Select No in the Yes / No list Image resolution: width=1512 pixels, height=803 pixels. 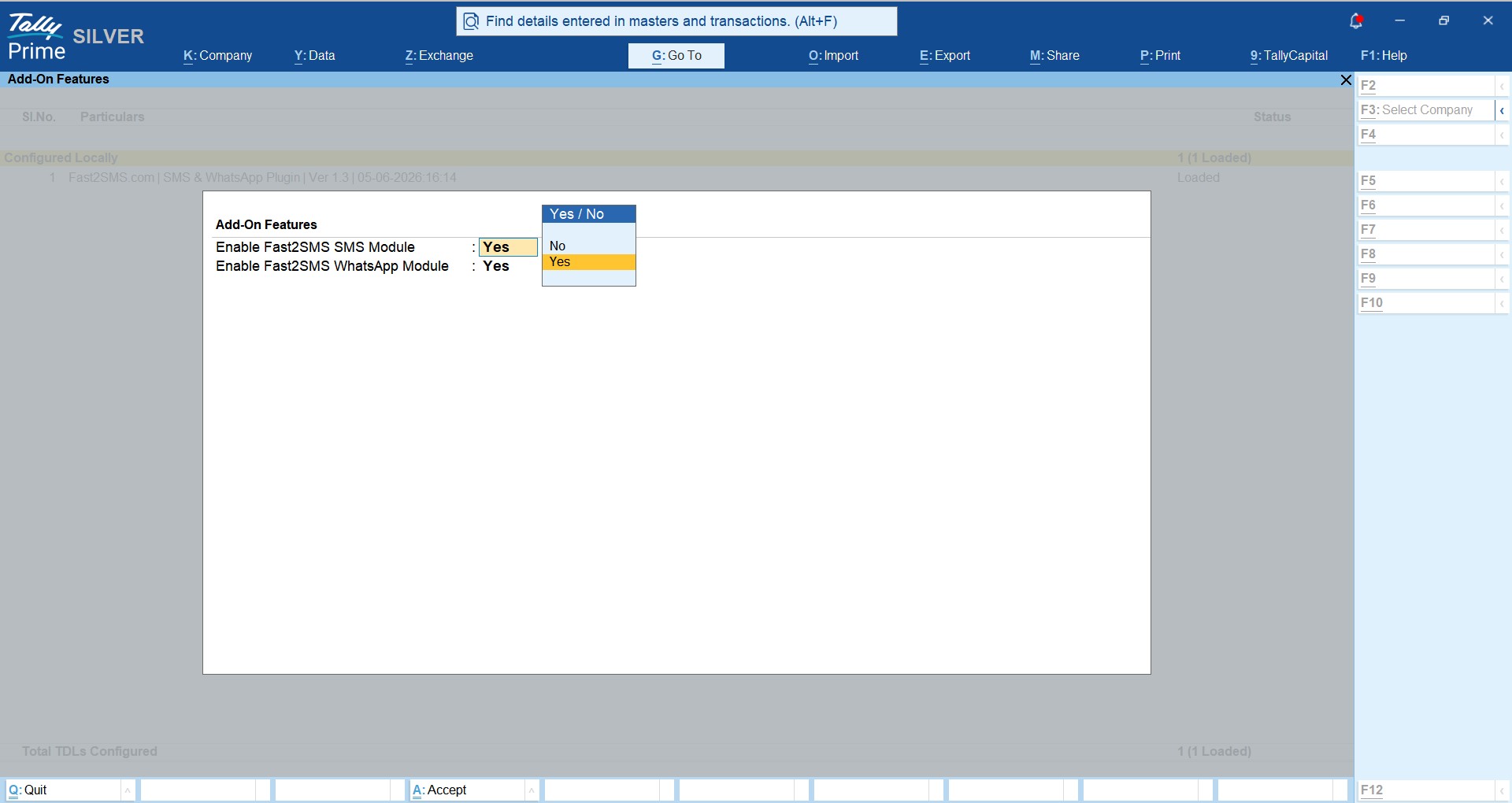(x=588, y=246)
